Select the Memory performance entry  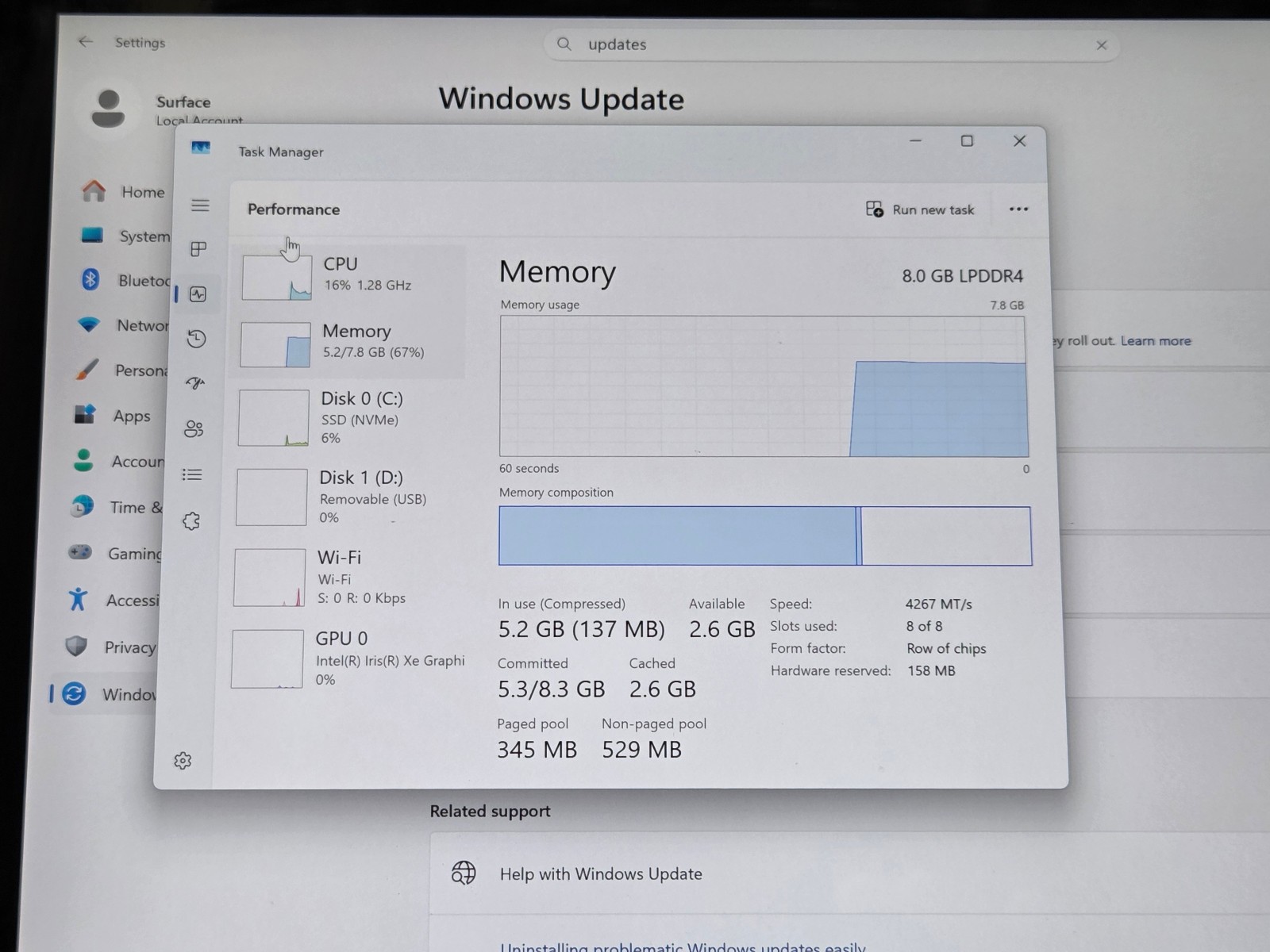[348, 344]
